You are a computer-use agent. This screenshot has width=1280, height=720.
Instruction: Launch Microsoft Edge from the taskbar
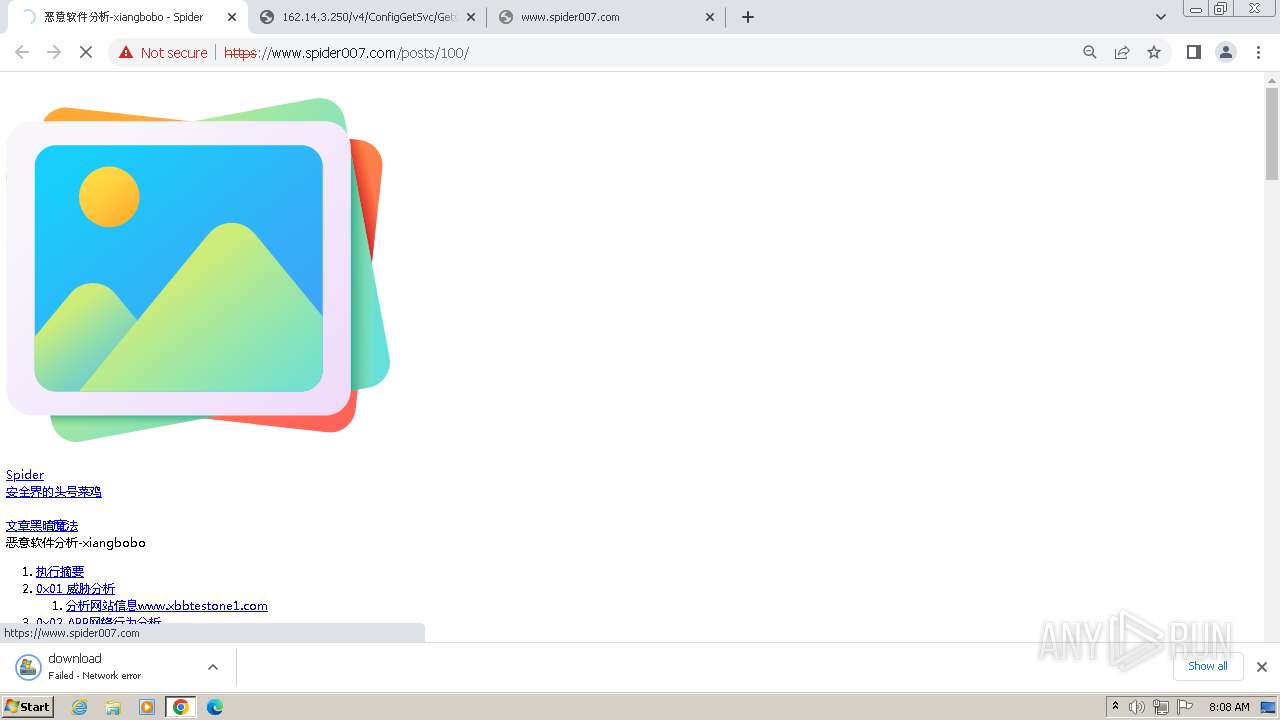coord(215,707)
